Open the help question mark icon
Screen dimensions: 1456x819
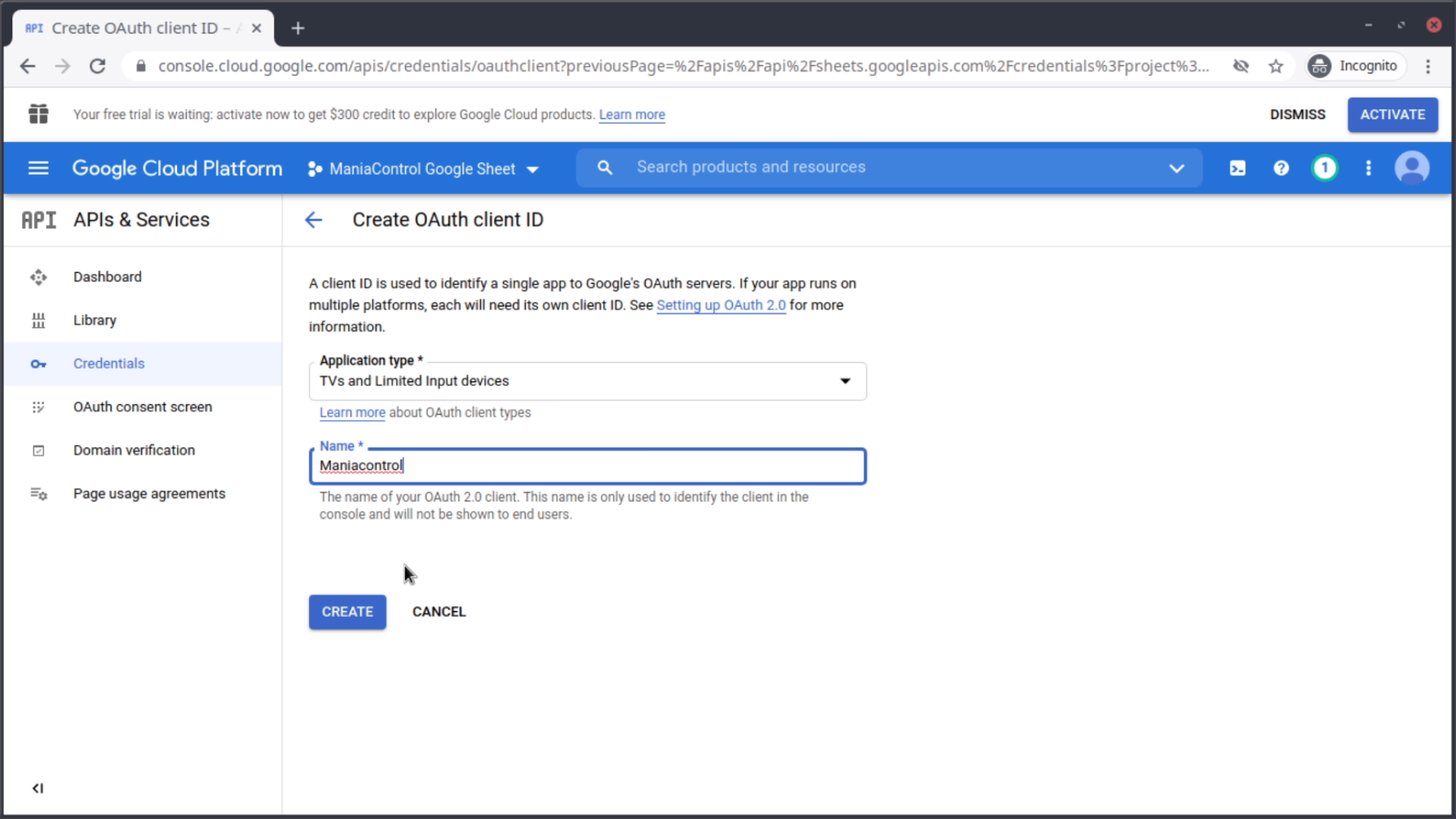pyautogui.click(x=1281, y=168)
